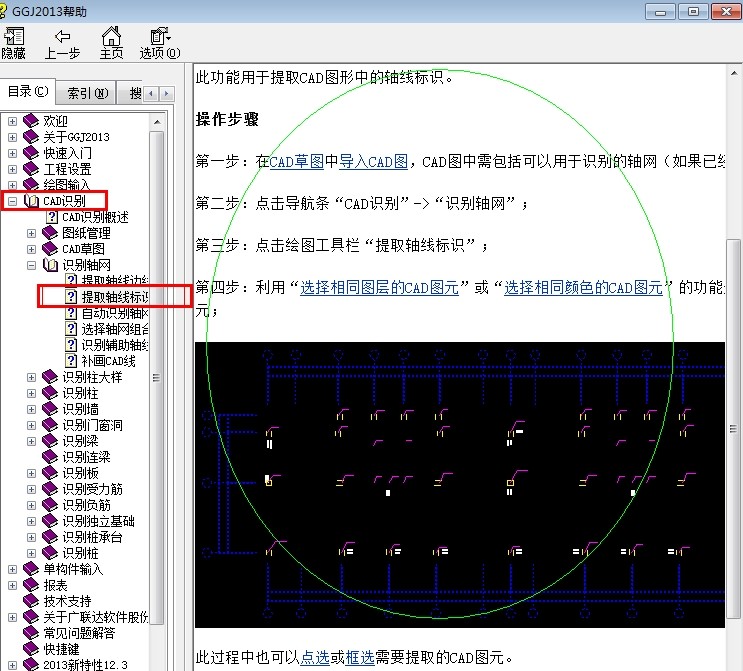Select the 选择轴网组合 topic

tap(115, 329)
